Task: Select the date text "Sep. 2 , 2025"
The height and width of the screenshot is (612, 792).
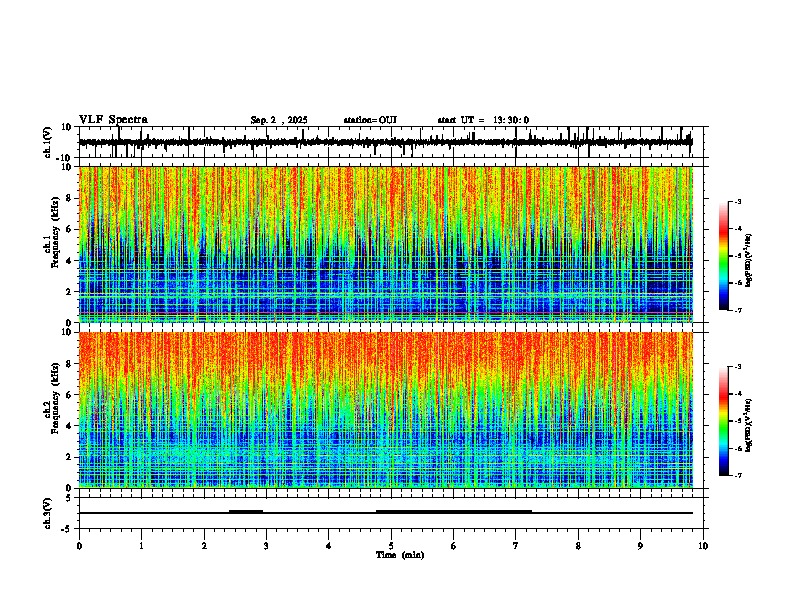Action: [279, 120]
